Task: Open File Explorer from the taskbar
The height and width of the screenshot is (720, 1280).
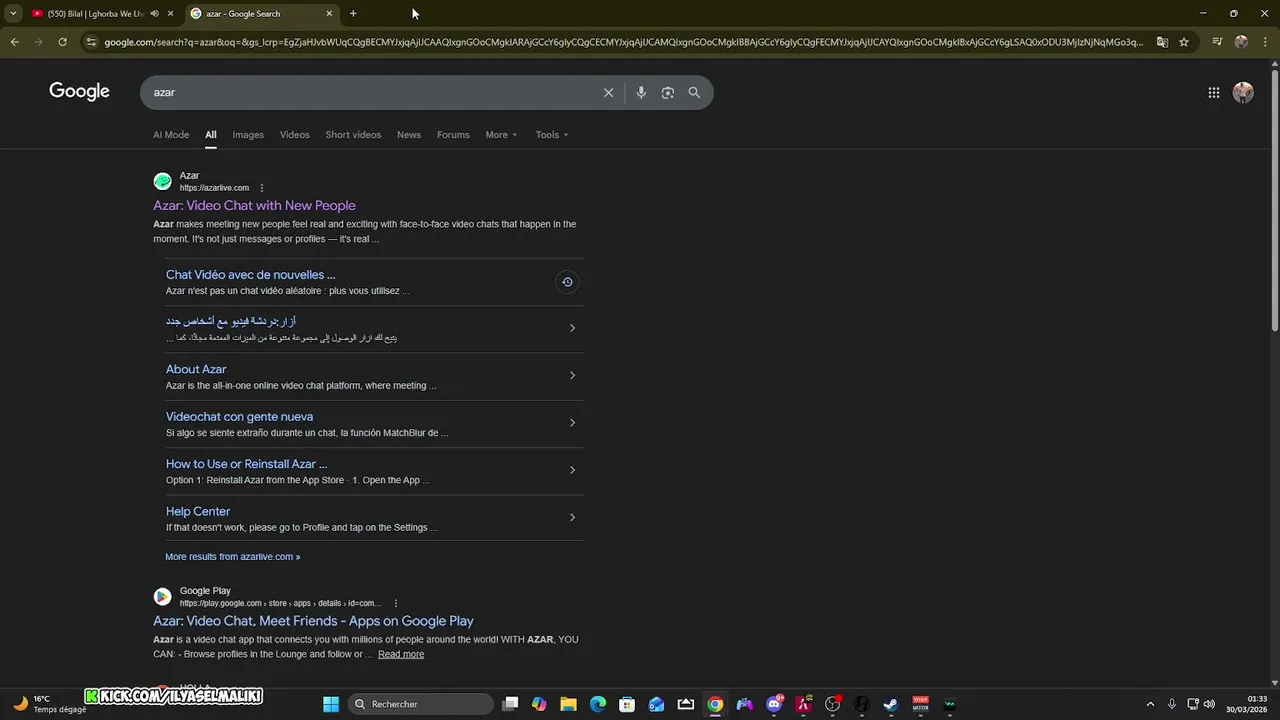Action: tap(568, 704)
